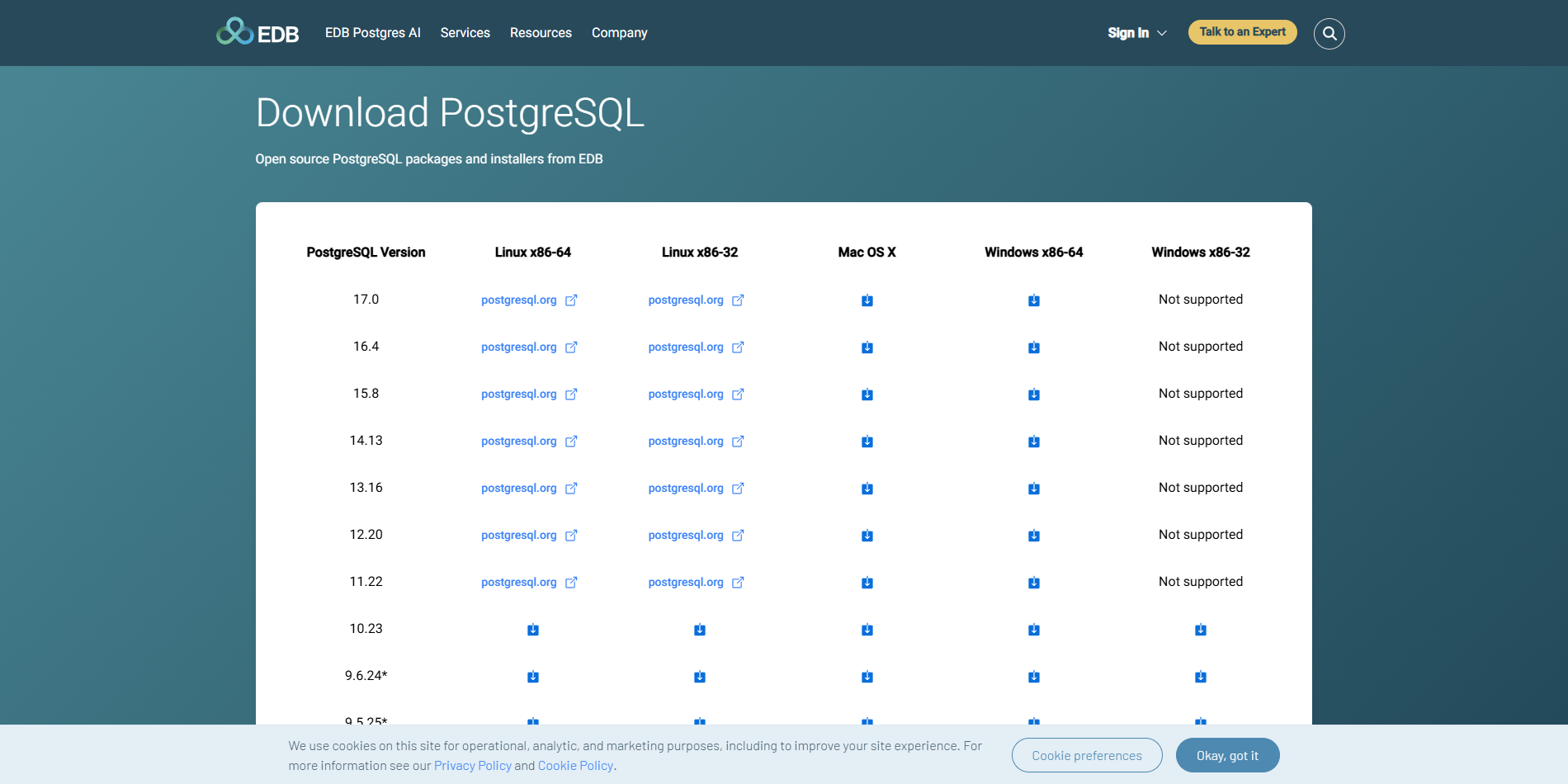Download PostgreSQL 10.23 for Windows x86-64
Screen dimensions: 1568x784
1034,630
